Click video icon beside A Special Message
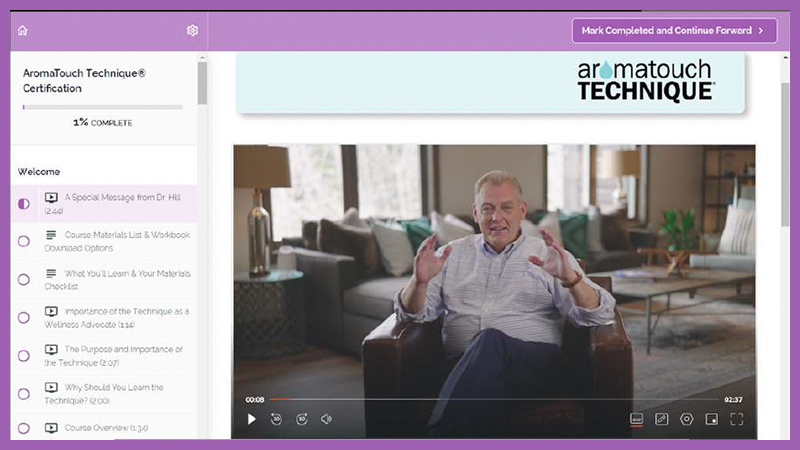The height and width of the screenshot is (450, 800). click(x=51, y=197)
